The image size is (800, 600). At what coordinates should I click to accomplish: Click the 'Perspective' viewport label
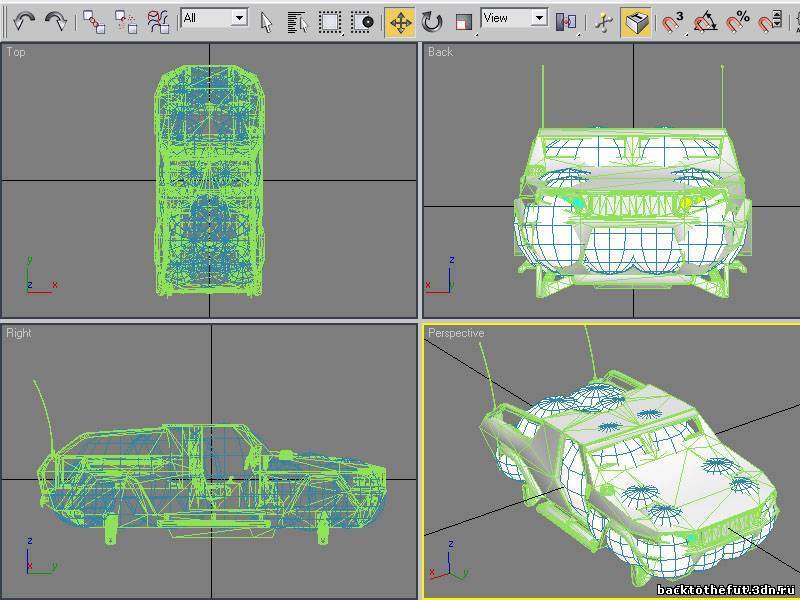456,333
